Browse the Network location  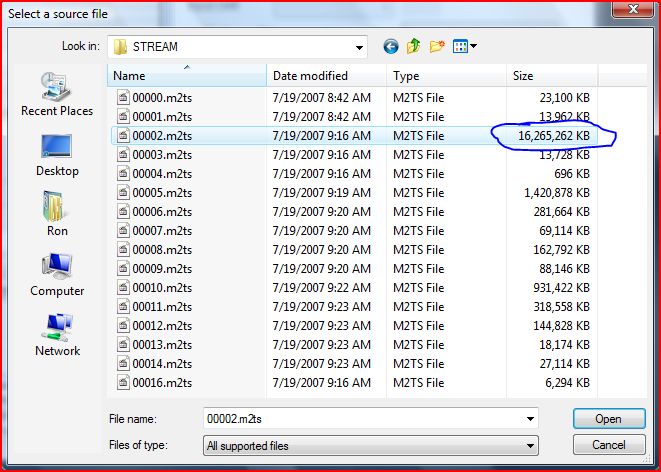pos(57,333)
